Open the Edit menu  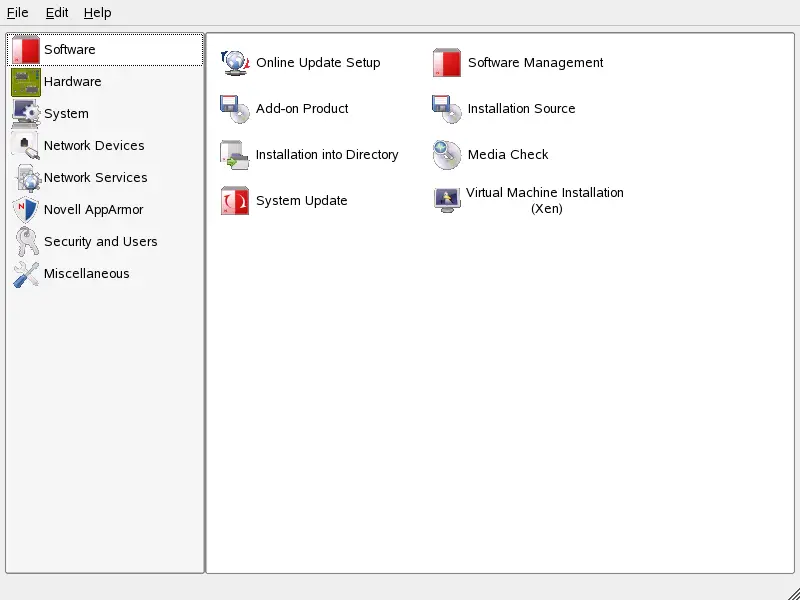pos(57,13)
